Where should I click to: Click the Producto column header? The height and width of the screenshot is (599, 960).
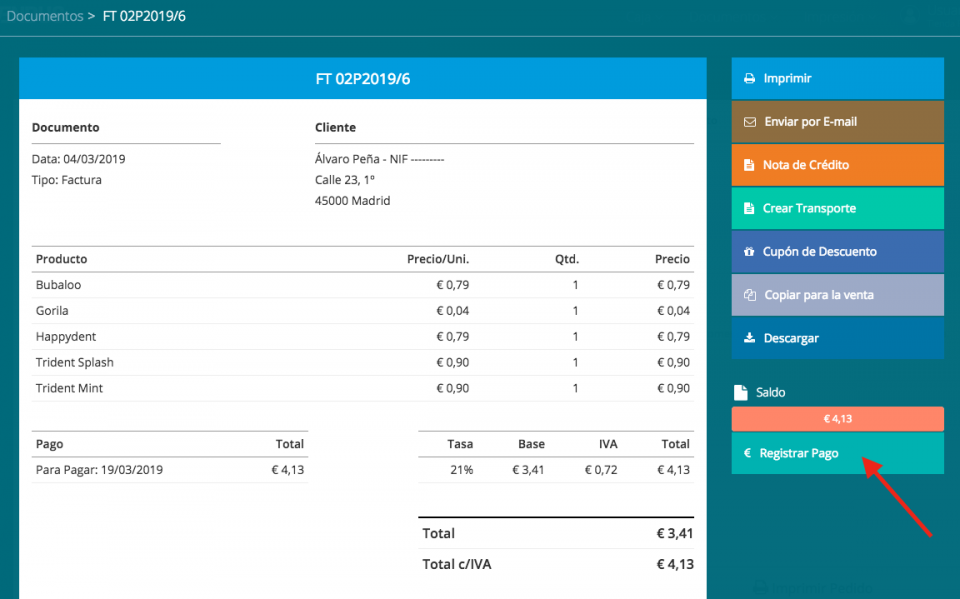click(61, 259)
